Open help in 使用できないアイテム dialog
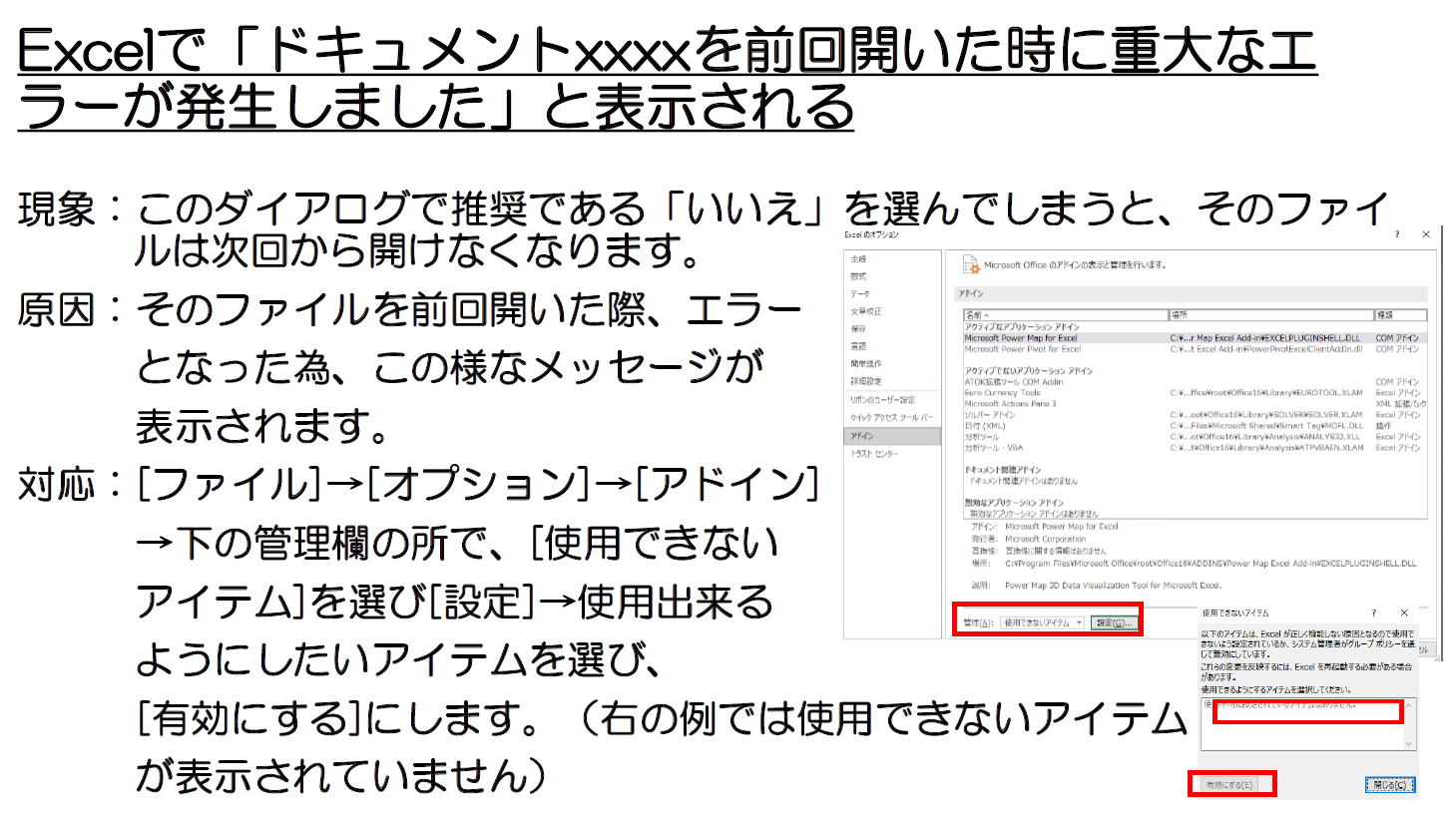This screenshot has width=1456, height=823. point(1373,613)
